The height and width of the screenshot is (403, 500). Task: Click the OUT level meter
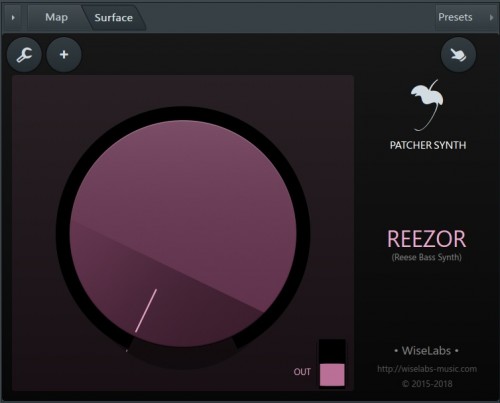332,363
